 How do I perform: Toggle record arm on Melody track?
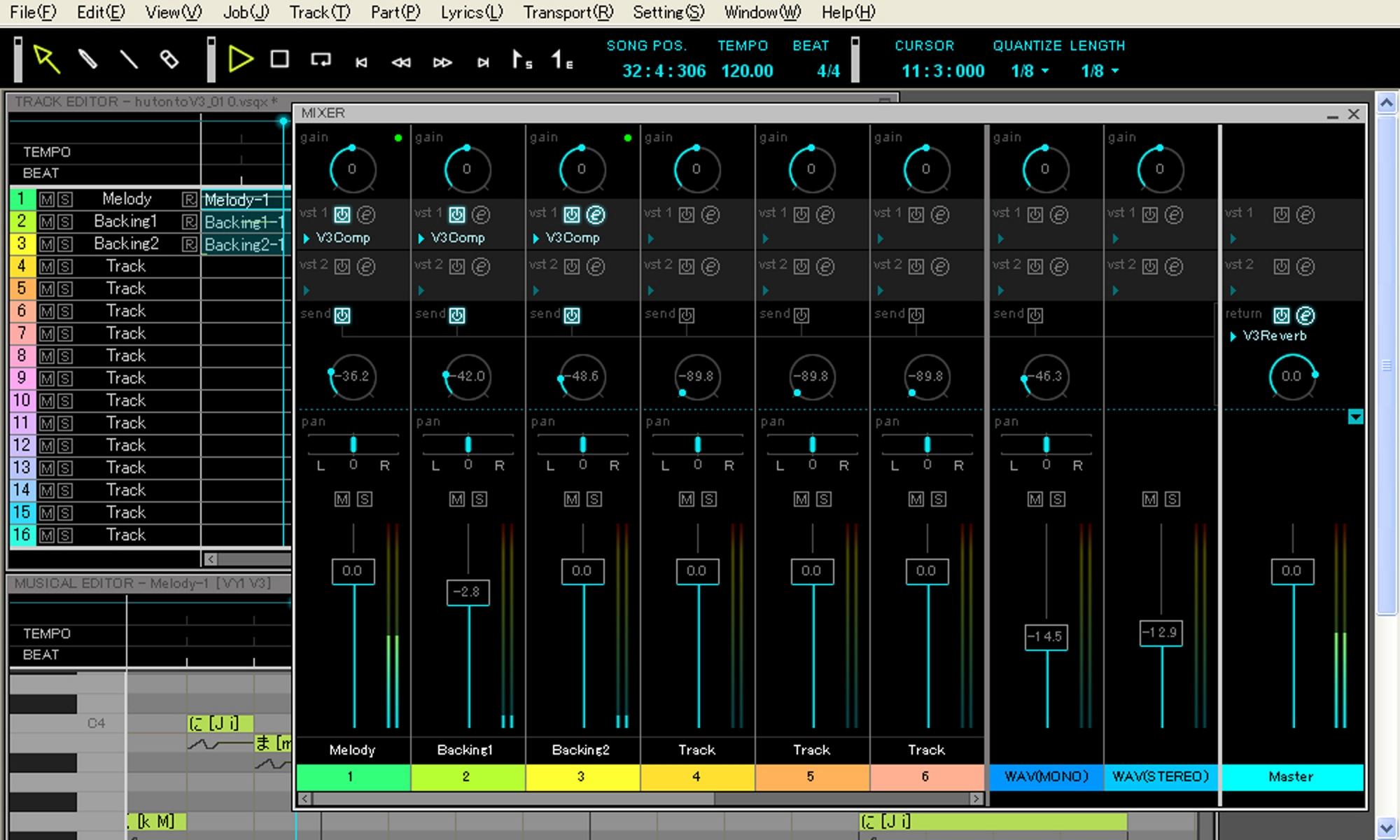[x=189, y=199]
